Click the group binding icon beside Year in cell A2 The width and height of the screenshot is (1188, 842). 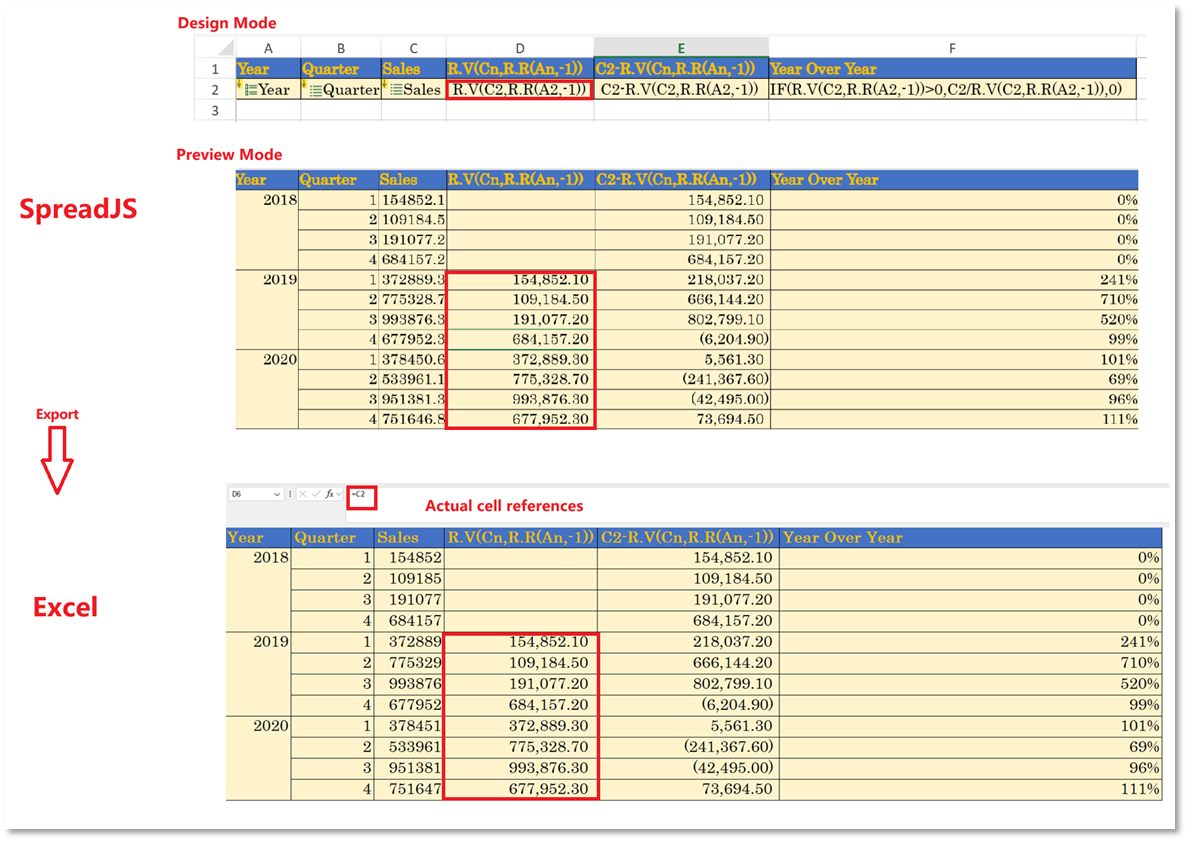point(250,90)
